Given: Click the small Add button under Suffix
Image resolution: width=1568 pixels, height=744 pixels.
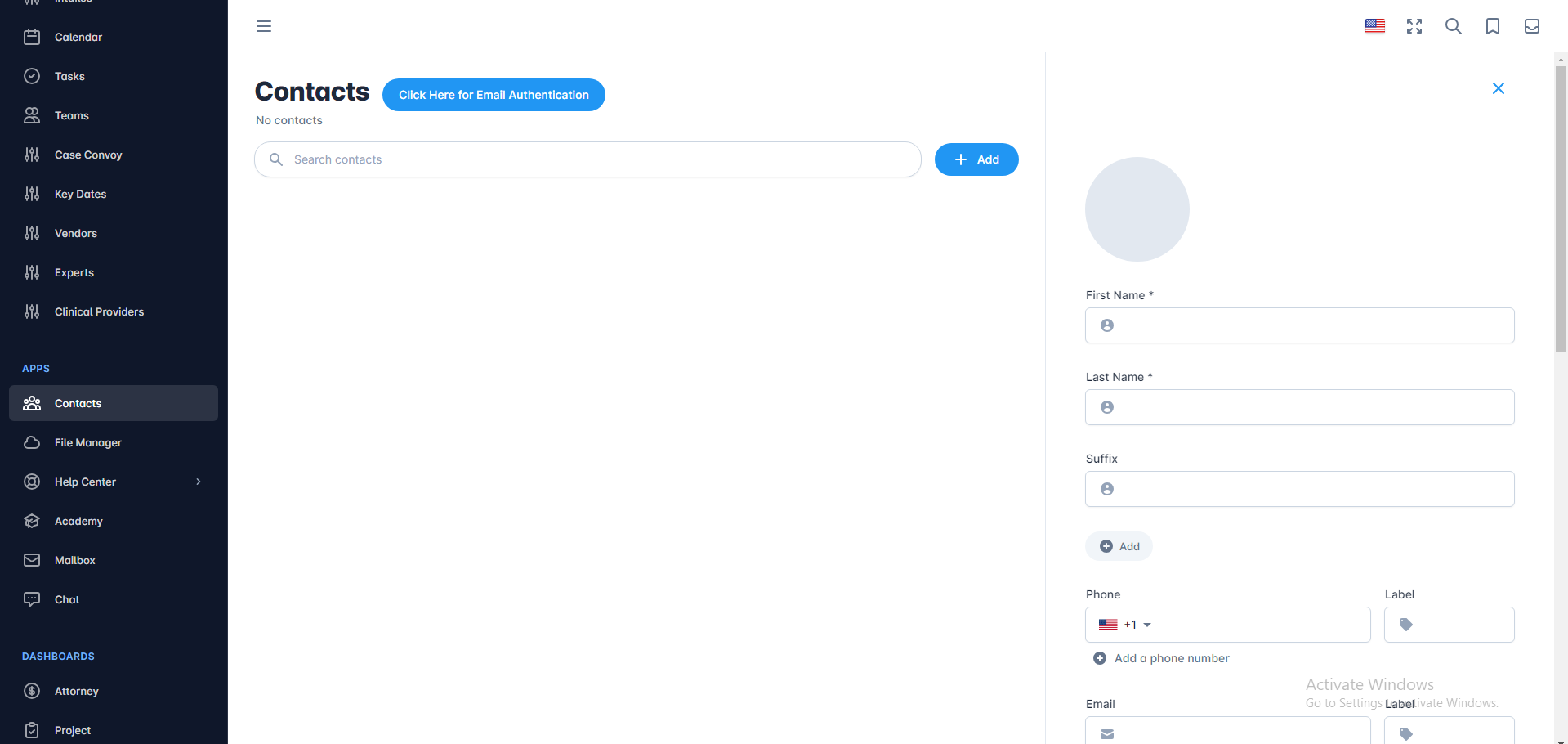Looking at the screenshot, I should (1119, 546).
